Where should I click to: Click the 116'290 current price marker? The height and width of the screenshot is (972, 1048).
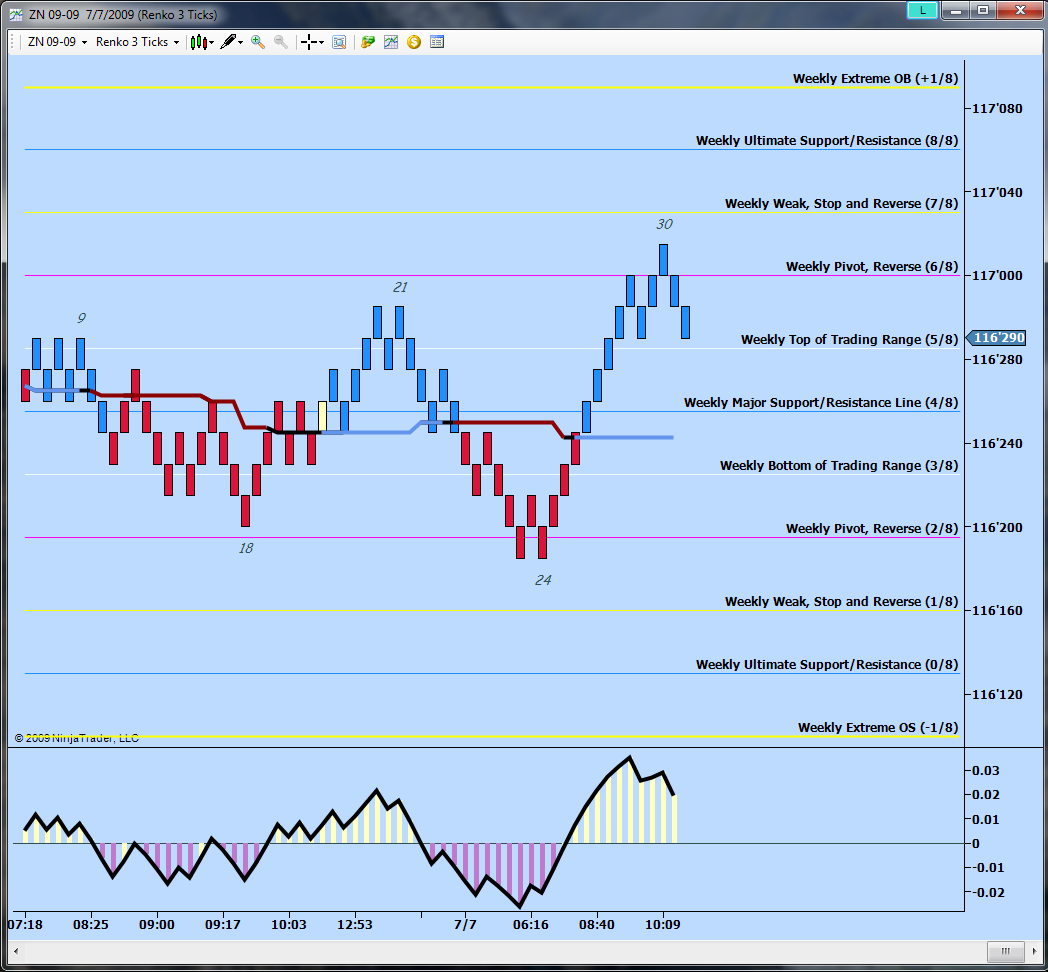[x=997, y=338]
